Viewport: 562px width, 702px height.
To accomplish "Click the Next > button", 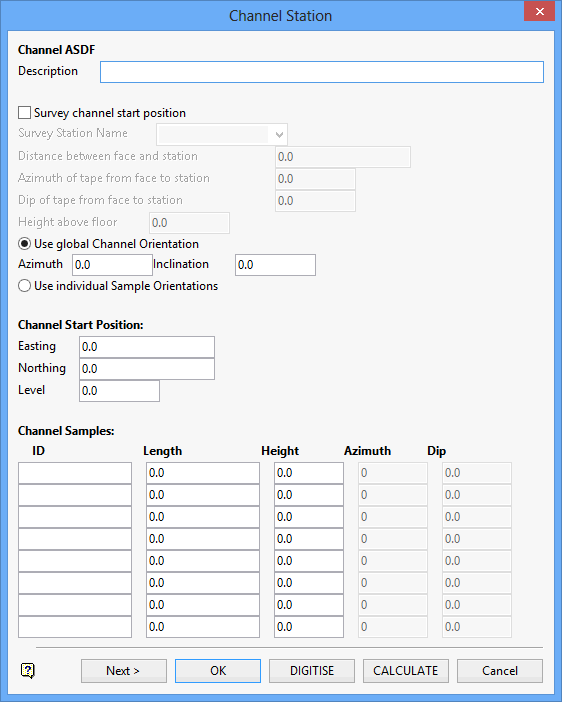I will pos(124,671).
